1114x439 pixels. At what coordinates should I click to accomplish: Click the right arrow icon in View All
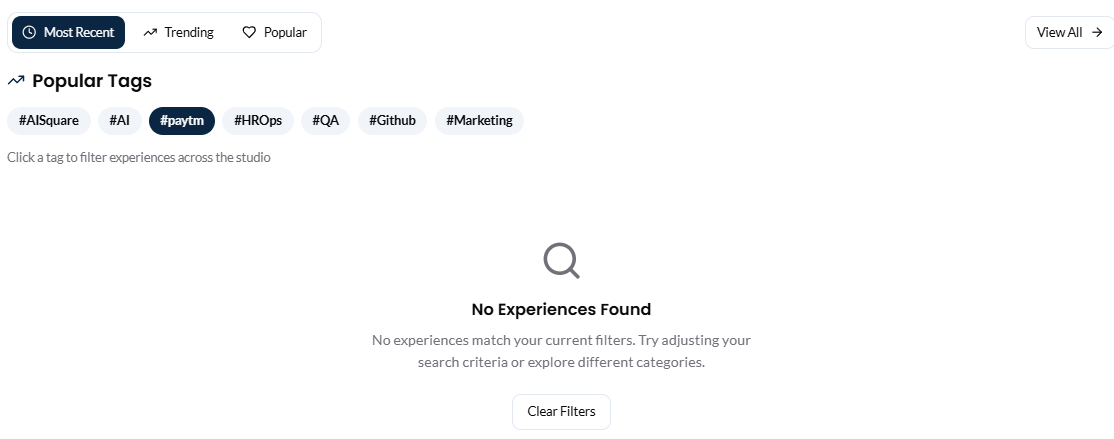tap(1097, 33)
